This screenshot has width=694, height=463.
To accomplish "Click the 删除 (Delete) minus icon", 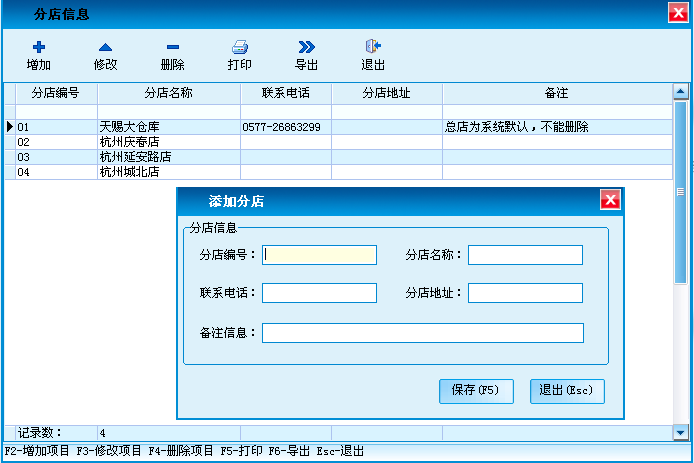I will pos(172,47).
